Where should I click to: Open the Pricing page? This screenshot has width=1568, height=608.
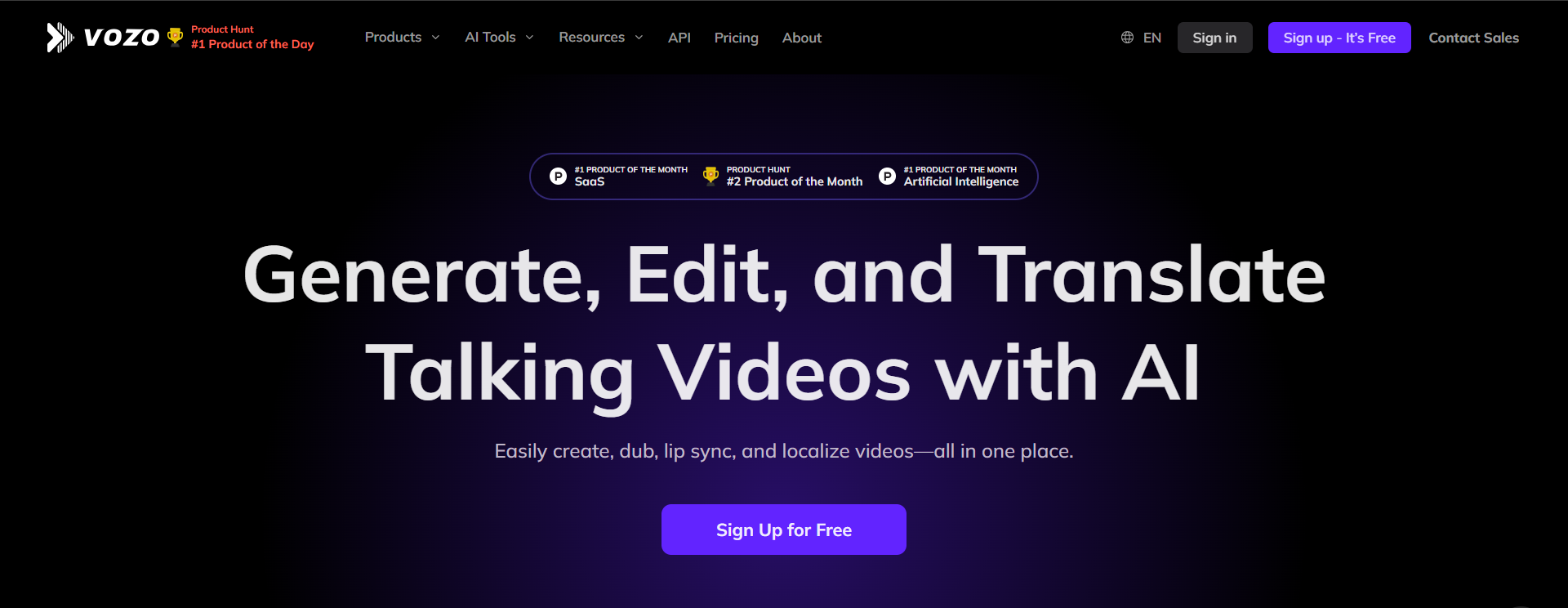pyautogui.click(x=736, y=38)
